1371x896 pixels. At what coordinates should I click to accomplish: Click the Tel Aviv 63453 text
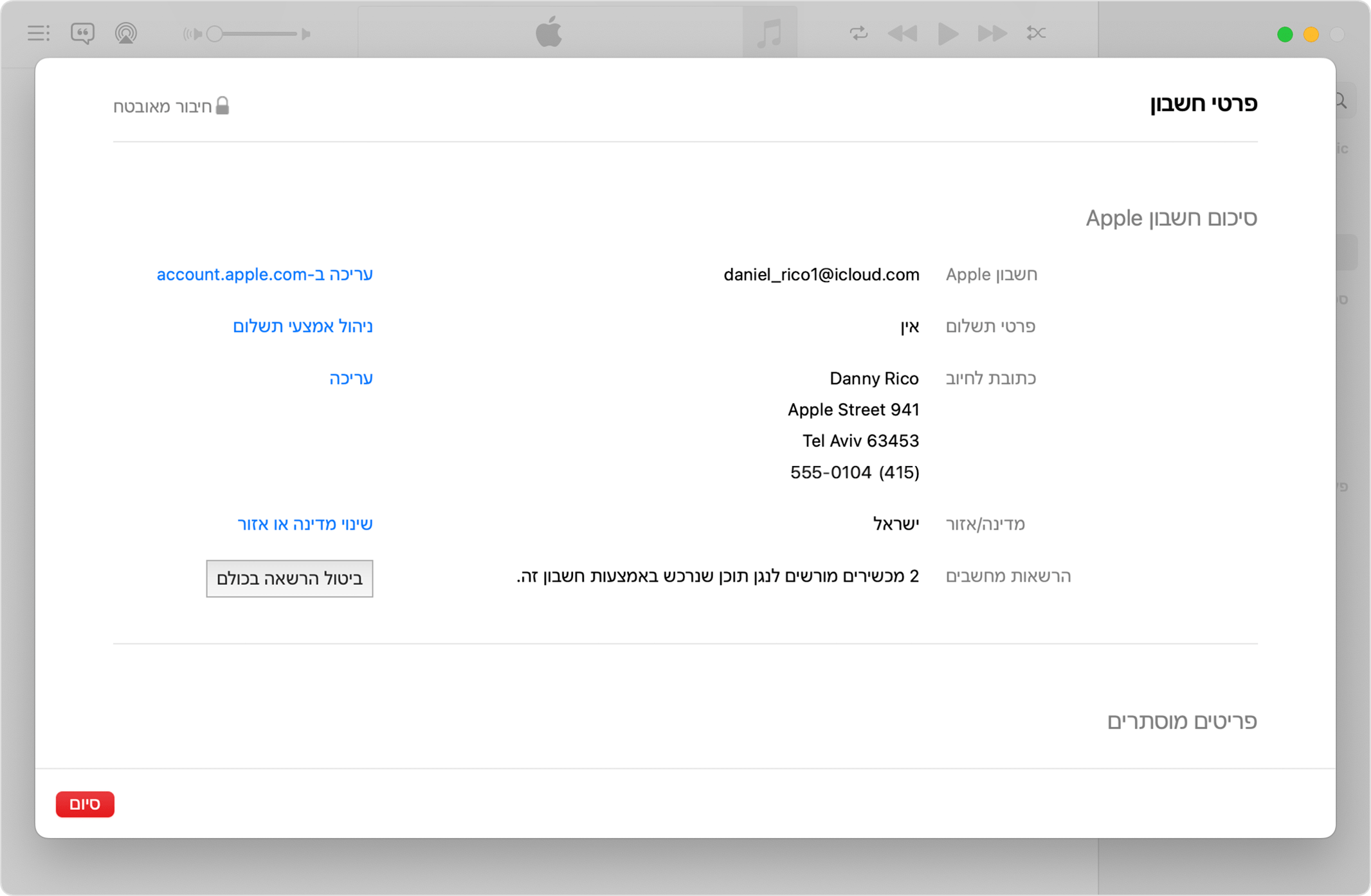click(860, 441)
